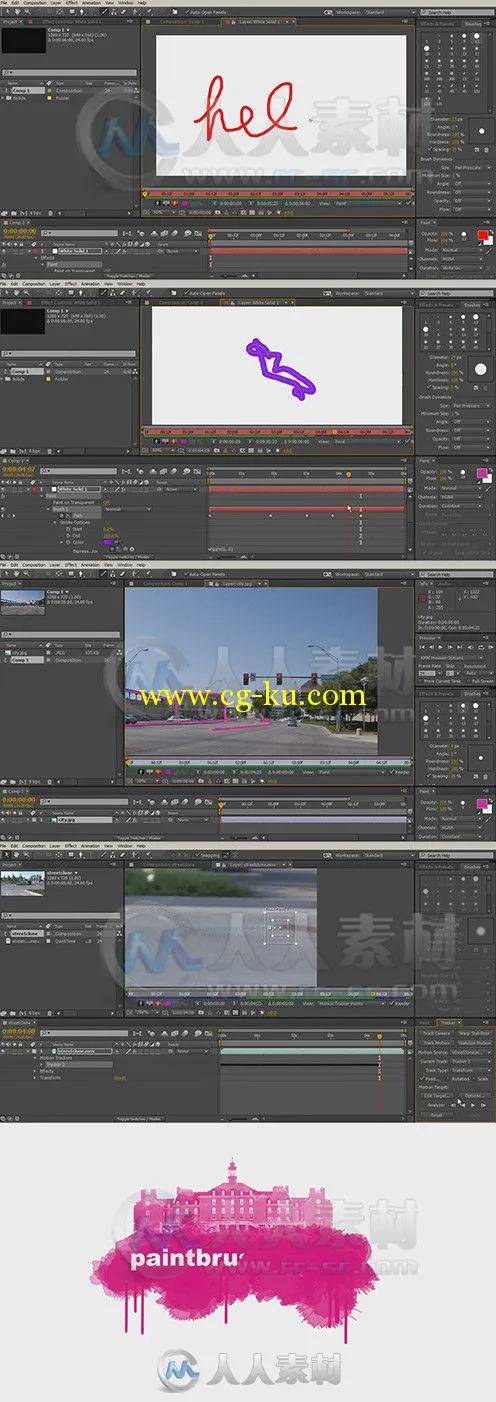Tick Auto-Open Panels in the red 'hel' screenshot
Viewport: 496px width, 1402px height.
click(187, 12)
